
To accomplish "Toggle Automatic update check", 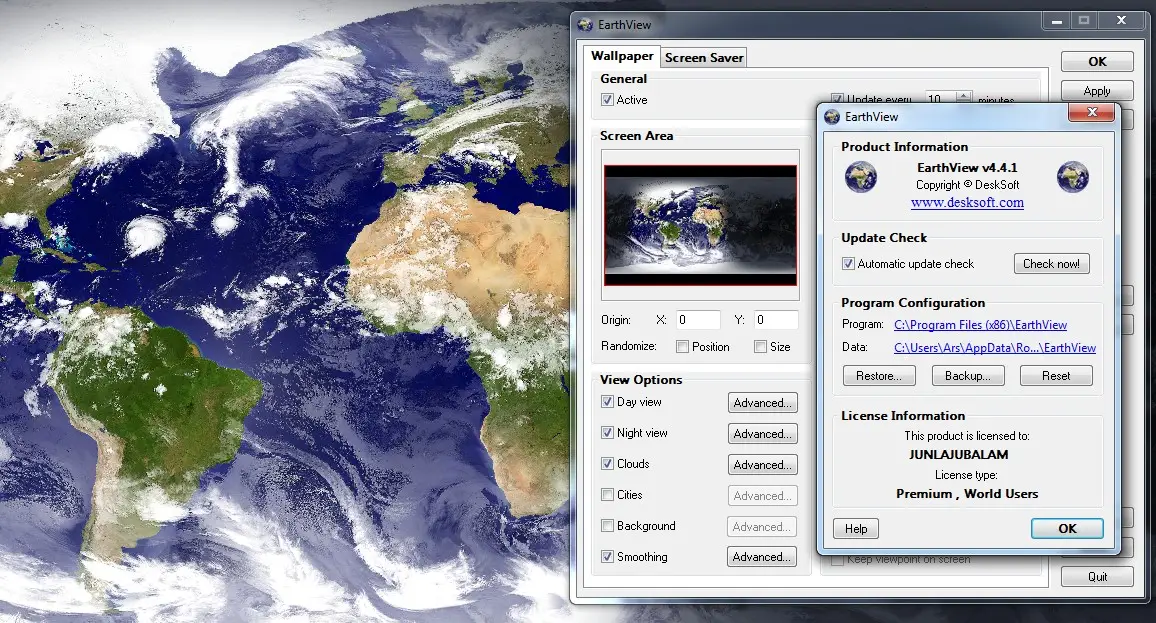I will 849,264.
